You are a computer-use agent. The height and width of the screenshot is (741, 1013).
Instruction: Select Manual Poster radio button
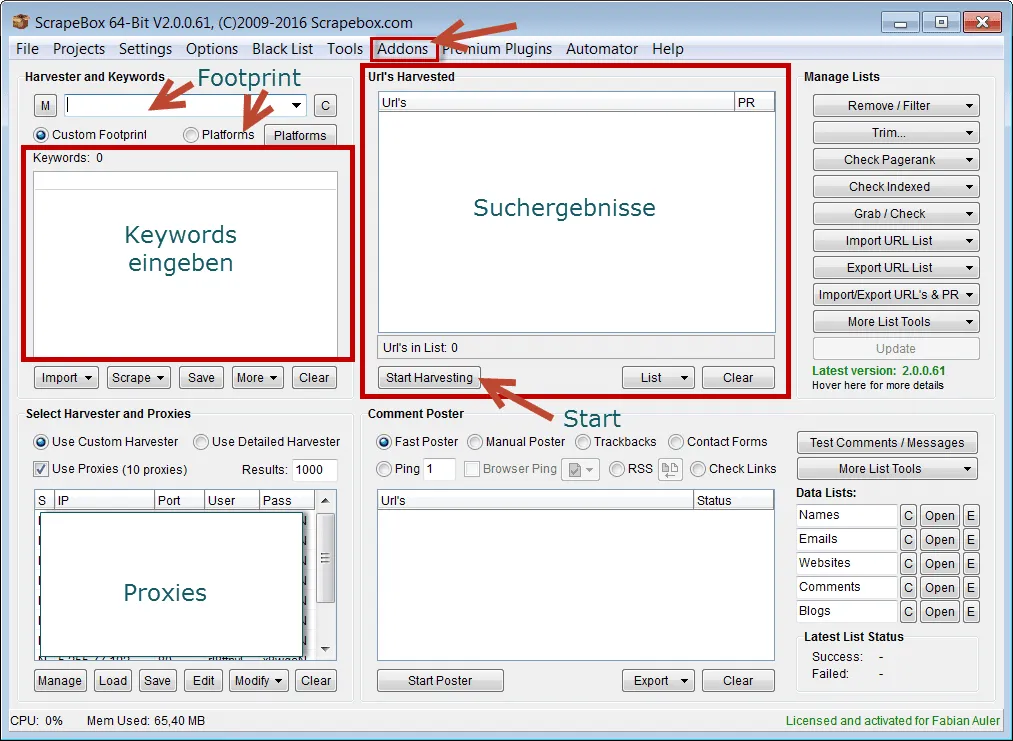coord(475,442)
